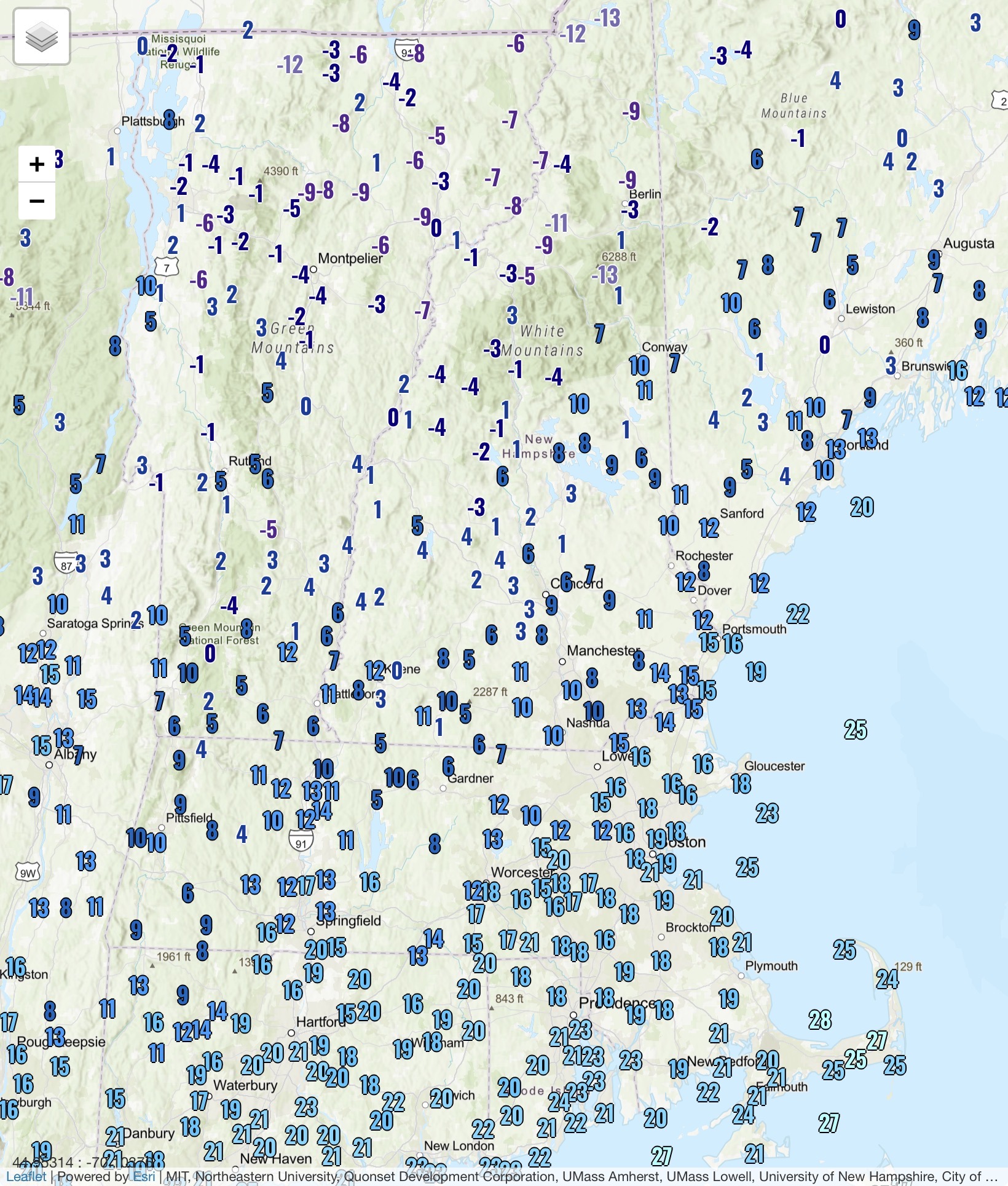Viewport: 1008px width, 1186px height.
Task: Zoom out with the minus button
Action: (37, 201)
